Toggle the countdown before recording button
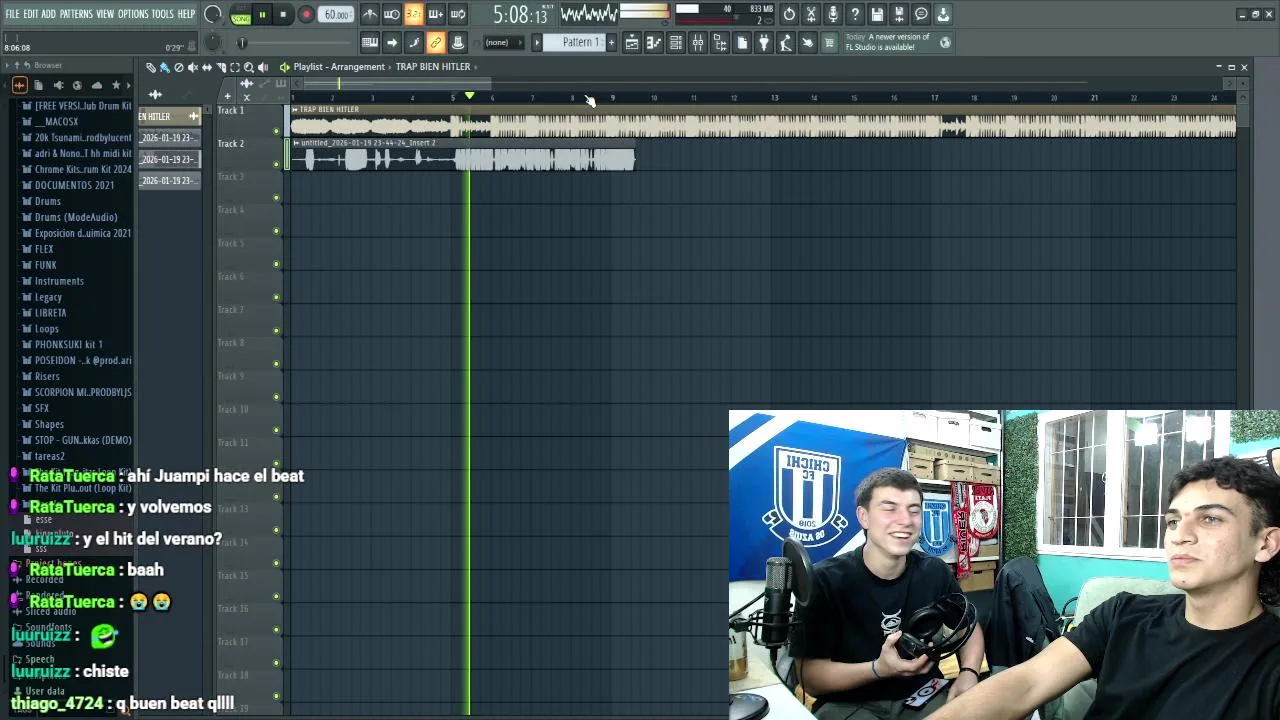Viewport: 1280px width, 720px height. 413,14
